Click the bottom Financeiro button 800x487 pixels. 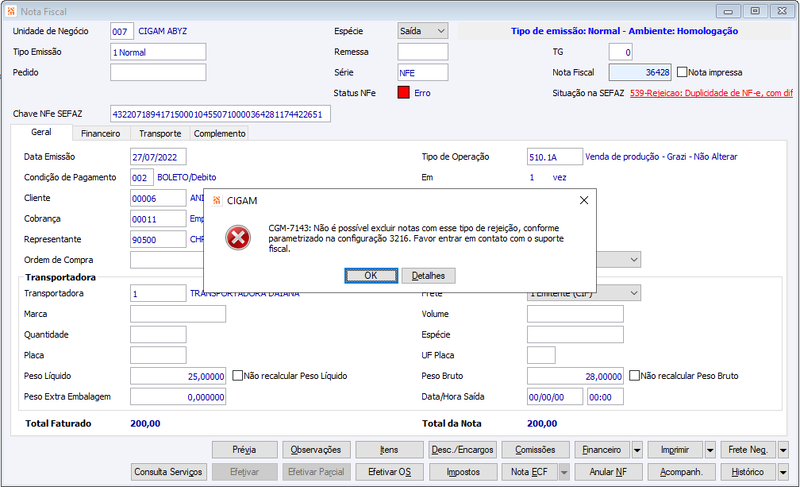(602, 450)
